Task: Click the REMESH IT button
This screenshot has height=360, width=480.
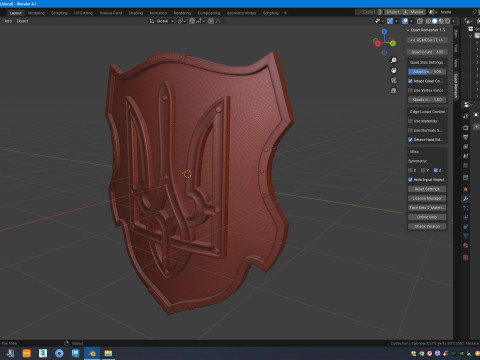Action: click(427, 40)
